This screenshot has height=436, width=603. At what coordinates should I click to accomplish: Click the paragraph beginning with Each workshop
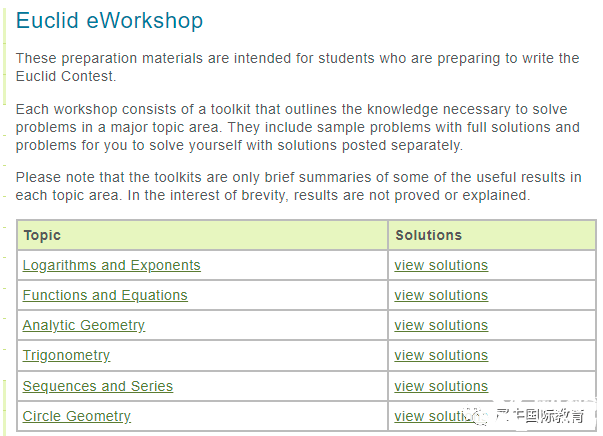pos(297,127)
